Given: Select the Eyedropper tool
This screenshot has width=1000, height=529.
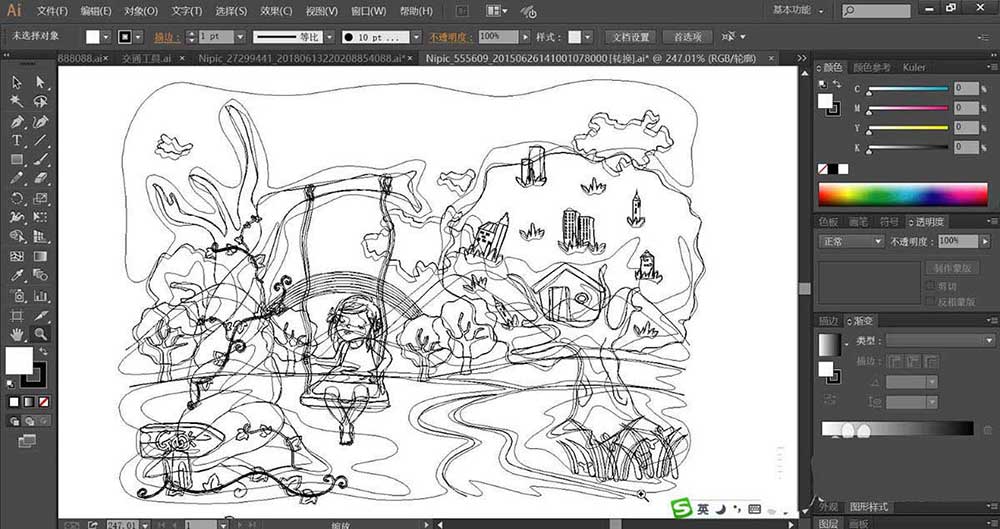Looking at the screenshot, I should coord(17,276).
